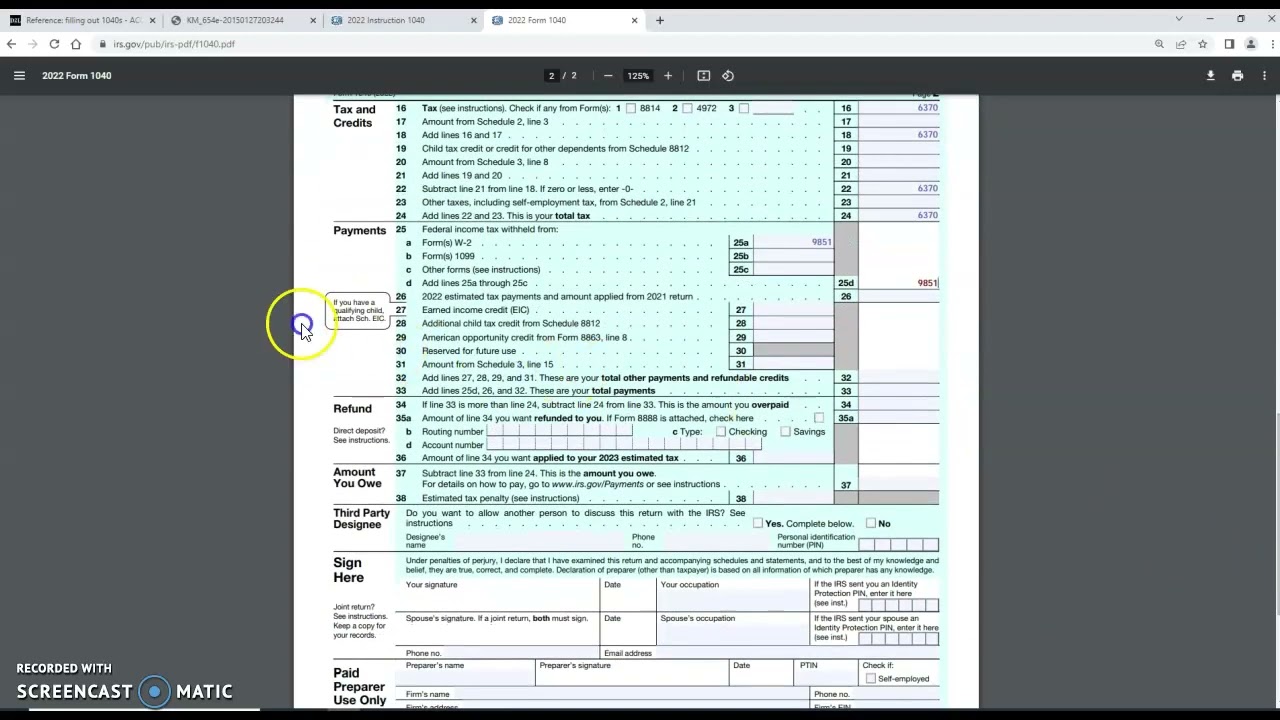Check No for Third Party Designee

(871, 523)
